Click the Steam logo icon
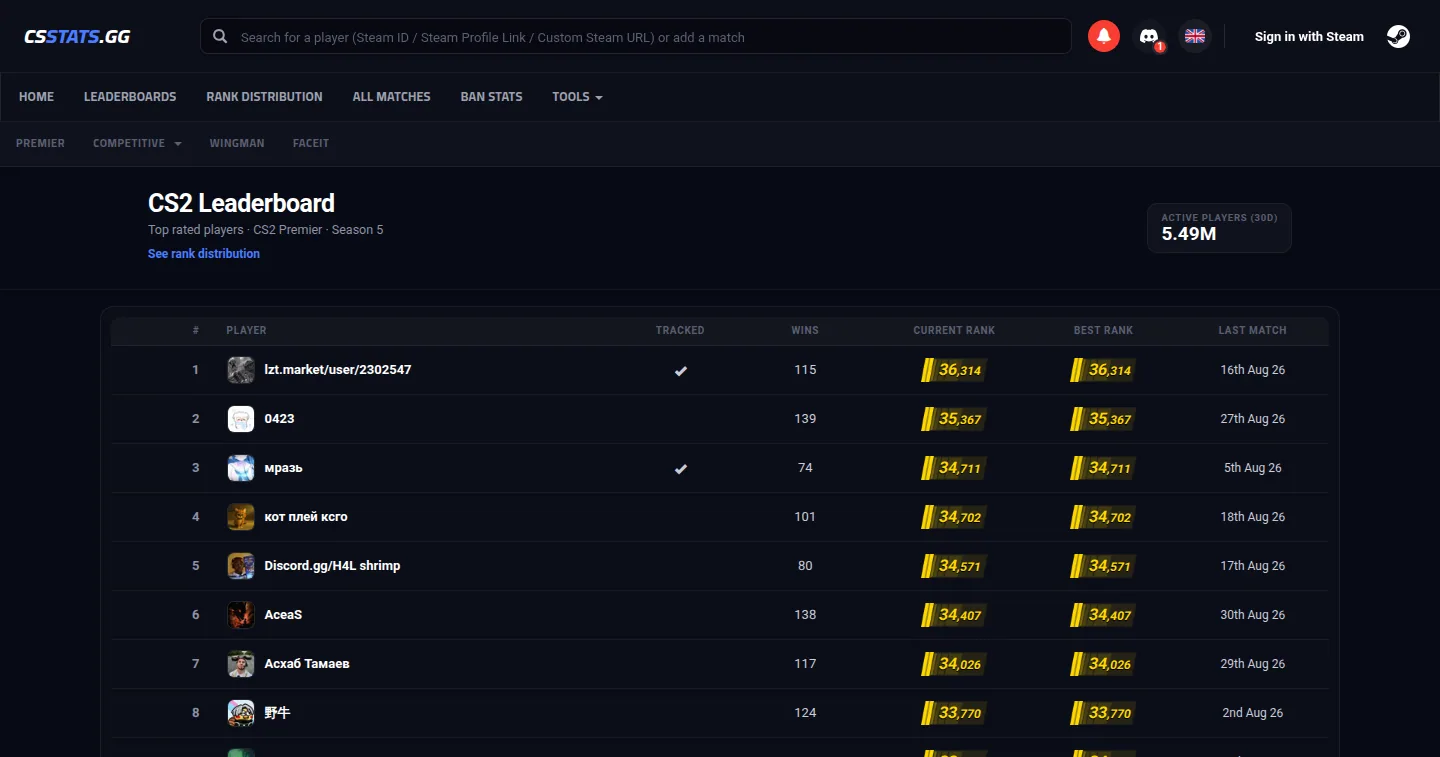The height and width of the screenshot is (757, 1440). (x=1398, y=36)
